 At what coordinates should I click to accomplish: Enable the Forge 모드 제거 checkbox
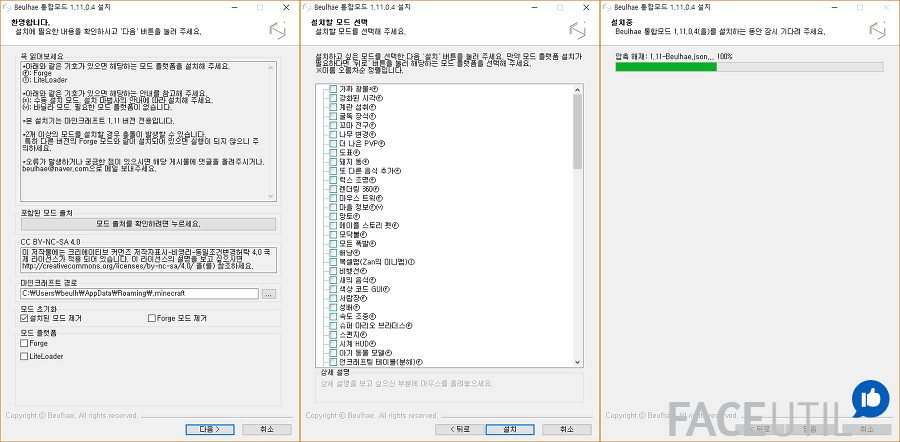[x=153, y=318]
